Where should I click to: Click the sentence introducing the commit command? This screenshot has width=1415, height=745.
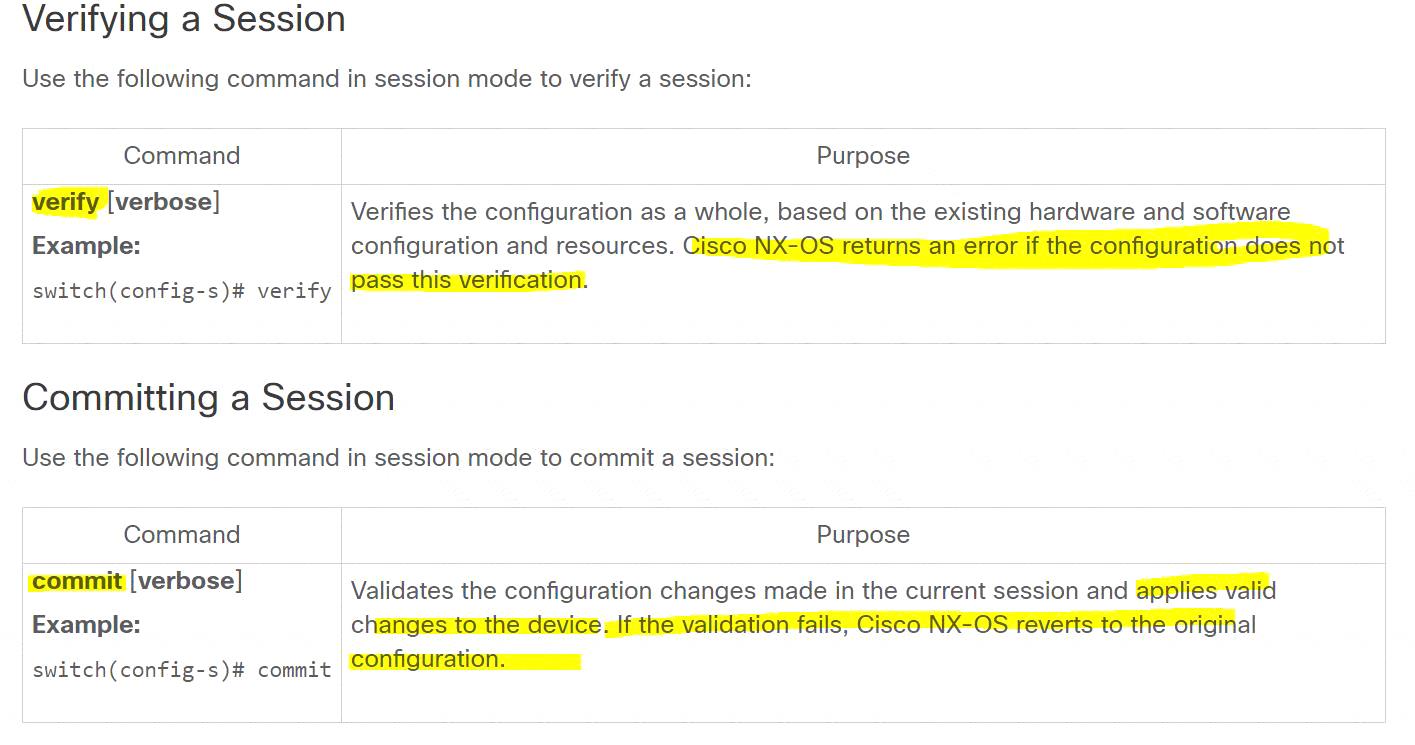coord(398,458)
